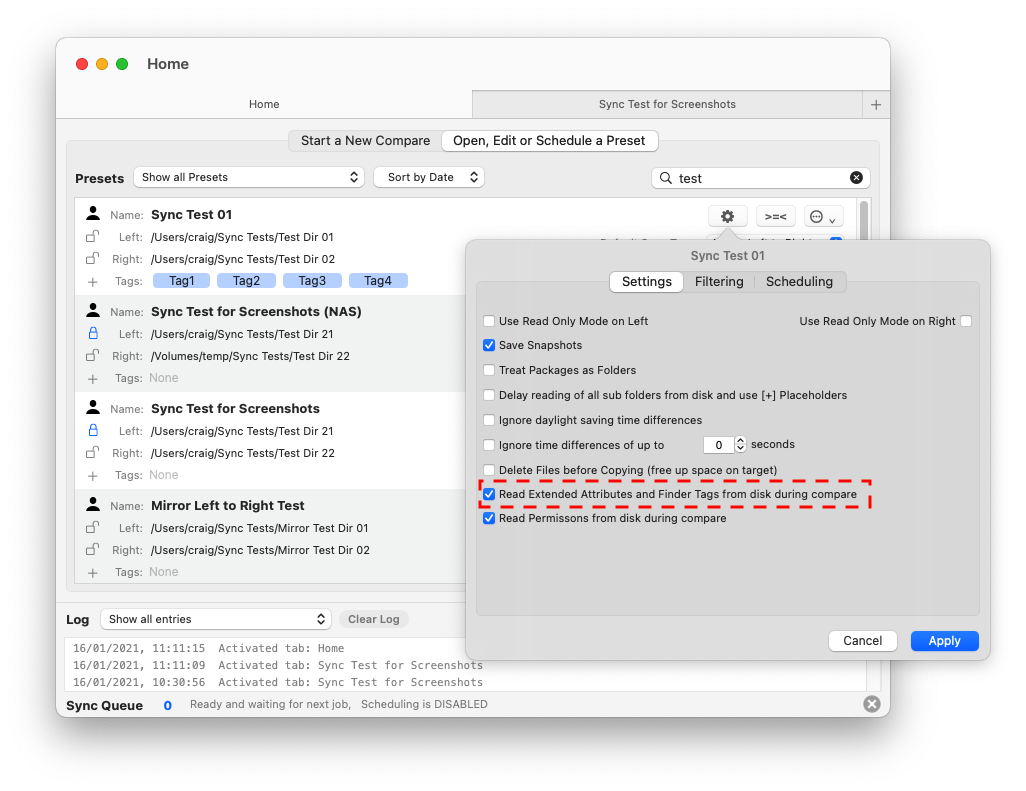This screenshot has width=1026, height=791.
Task: Click the blue lock icon beside Test Dir 21 under Sync Test for Screenshots (NAS)
Action: [x=93, y=334]
